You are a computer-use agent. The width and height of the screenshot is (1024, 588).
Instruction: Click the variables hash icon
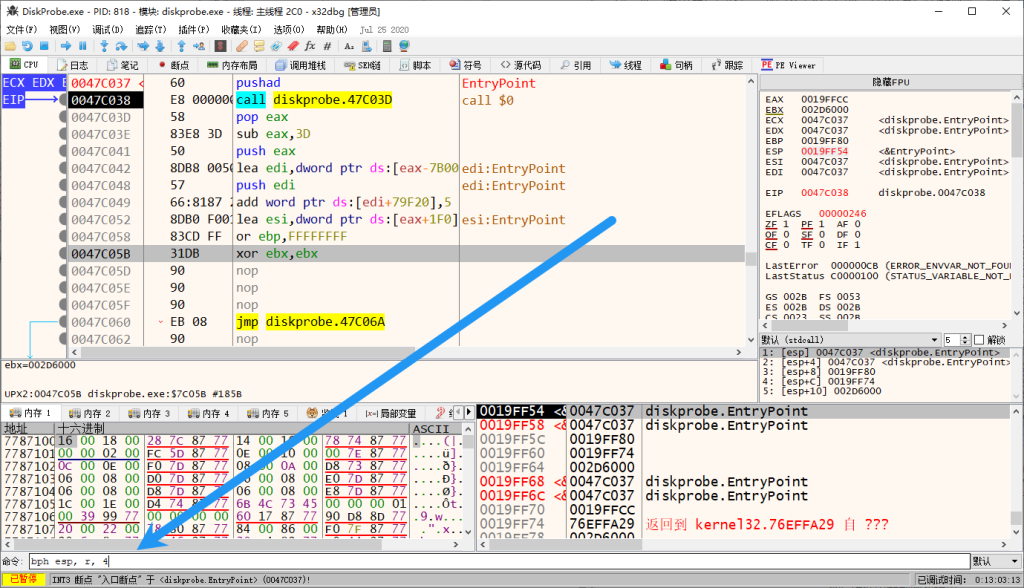coord(327,46)
